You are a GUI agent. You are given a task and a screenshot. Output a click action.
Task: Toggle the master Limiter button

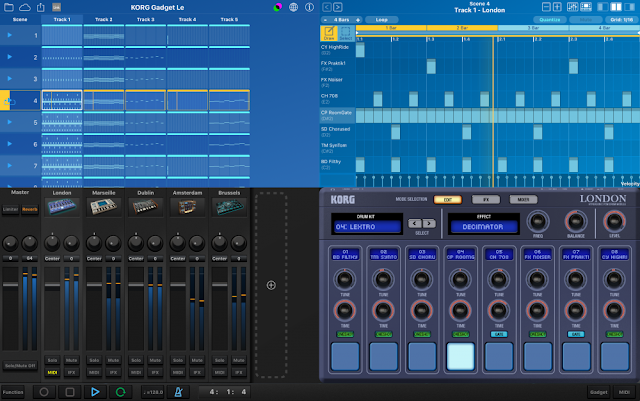(11, 209)
